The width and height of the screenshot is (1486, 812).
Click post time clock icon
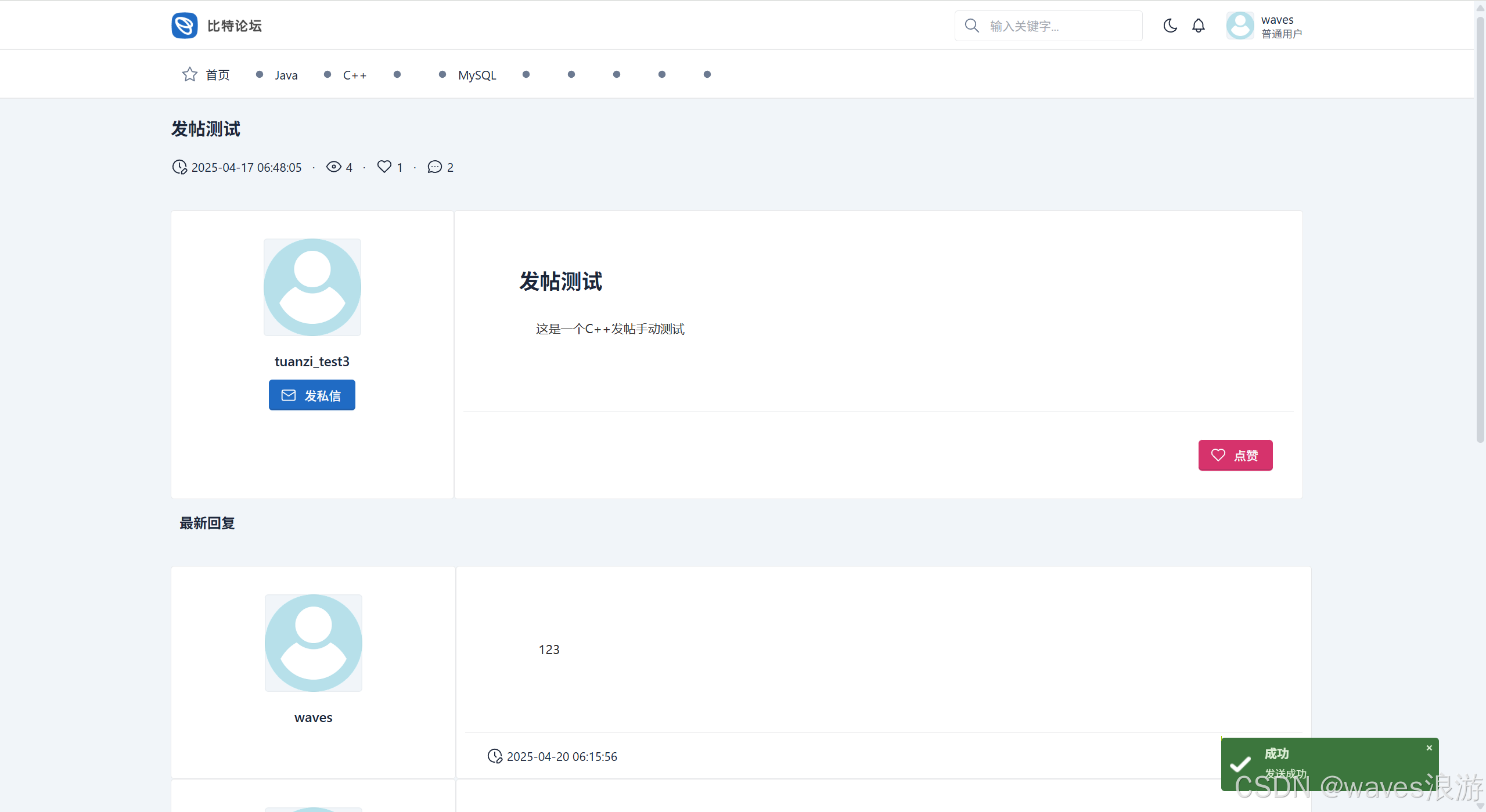pyautogui.click(x=179, y=167)
